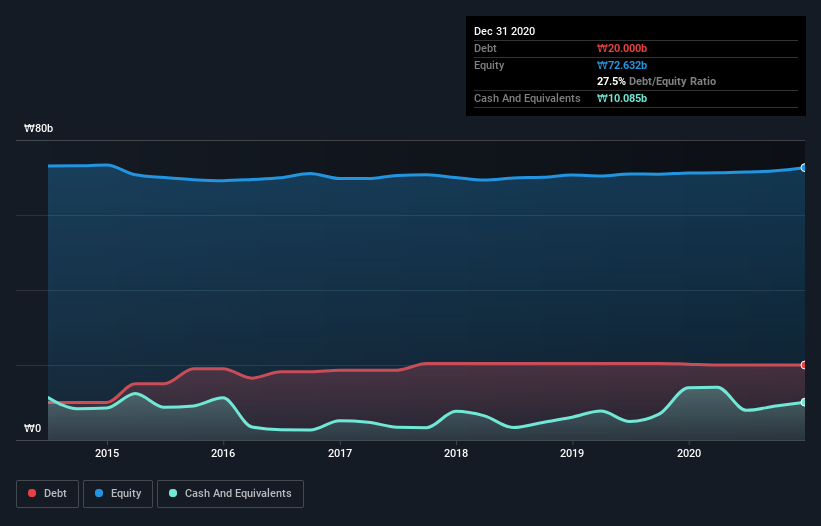The image size is (821, 526).
Task: Click the ₩80b y-axis label
Action: coord(38,128)
